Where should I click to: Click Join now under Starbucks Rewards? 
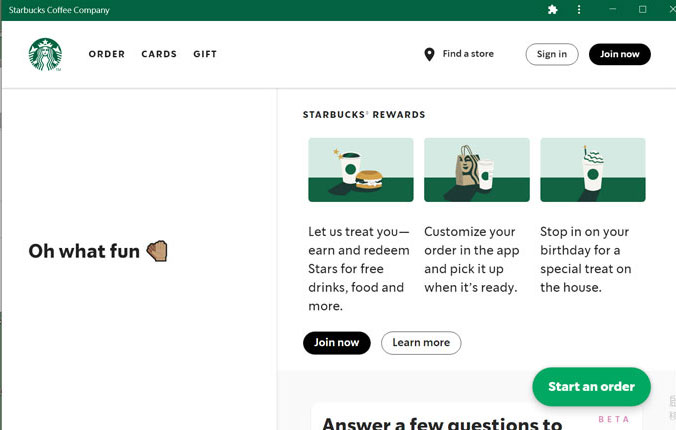[337, 343]
